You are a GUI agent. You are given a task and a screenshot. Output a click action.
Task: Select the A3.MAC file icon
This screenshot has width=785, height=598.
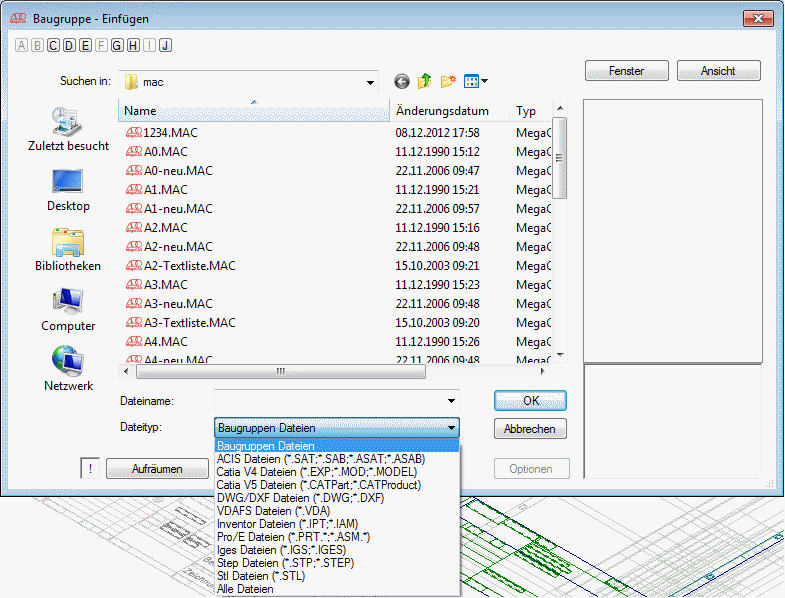[134, 285]
